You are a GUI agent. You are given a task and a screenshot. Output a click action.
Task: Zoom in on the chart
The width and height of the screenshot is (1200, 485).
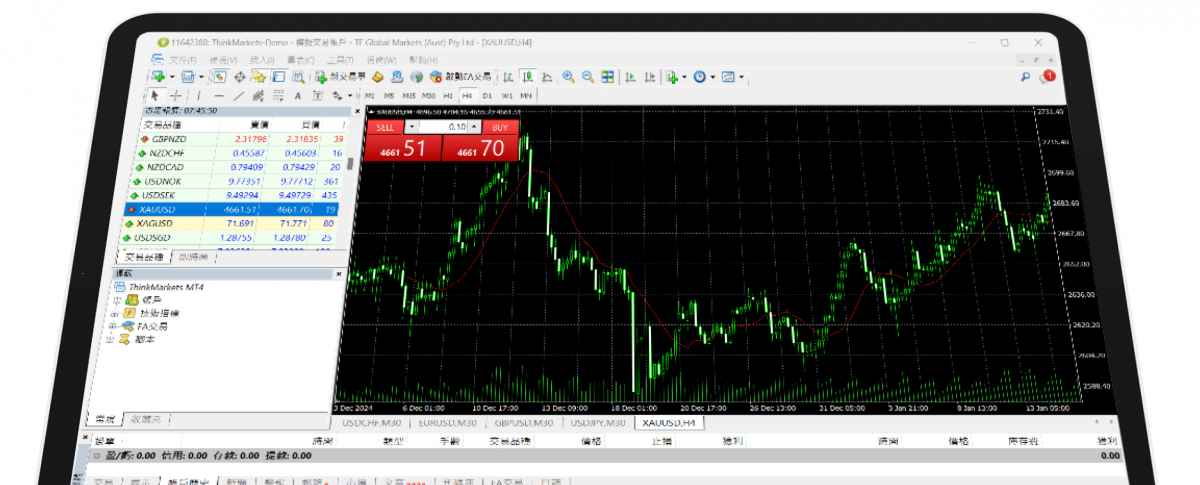click(568, 77)
